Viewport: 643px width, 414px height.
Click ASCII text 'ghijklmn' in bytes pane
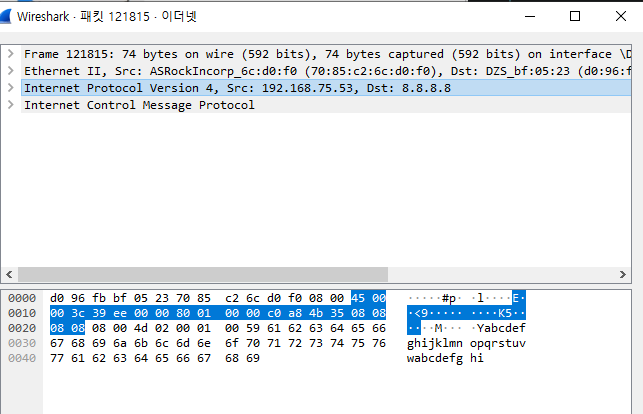coord(435,343)
